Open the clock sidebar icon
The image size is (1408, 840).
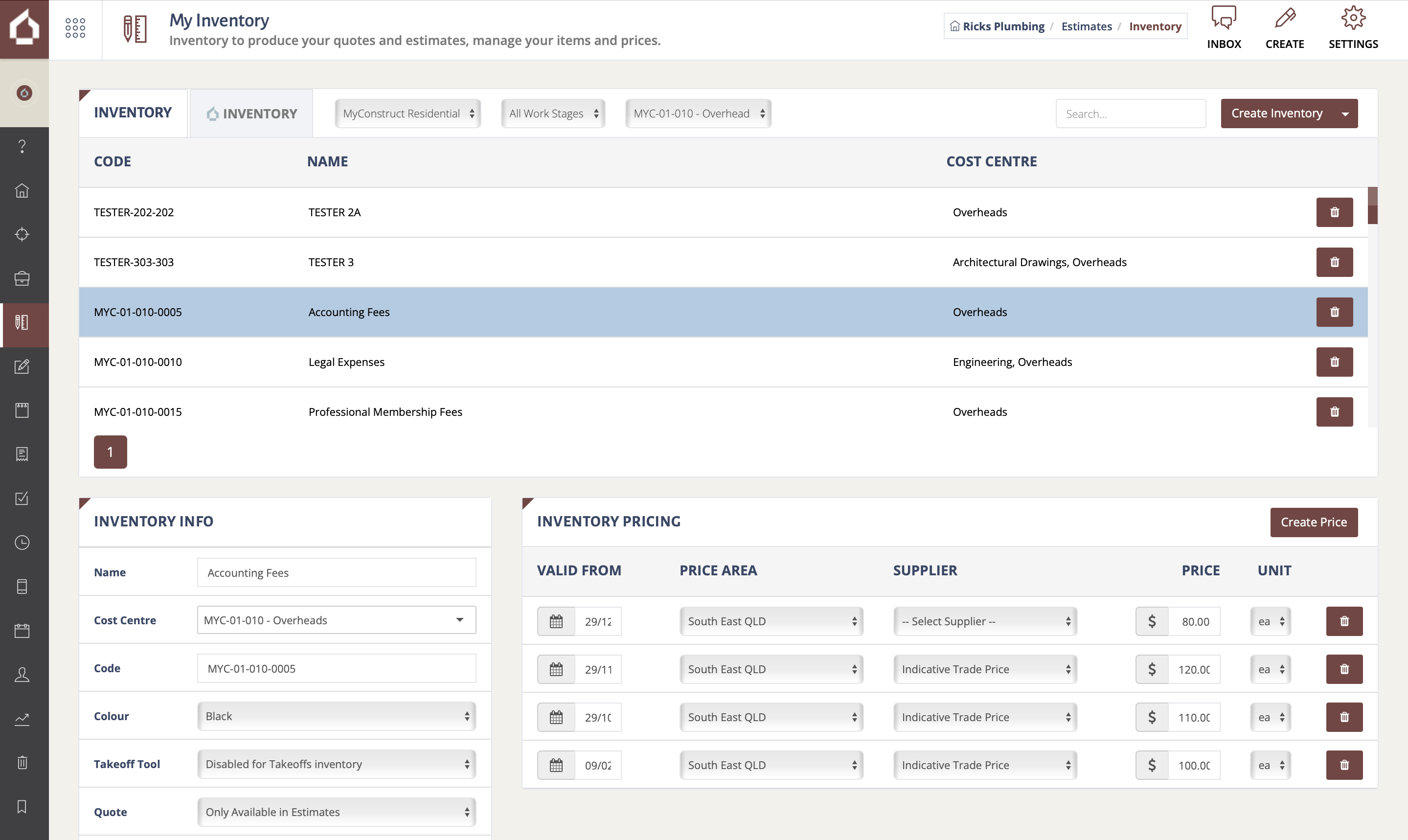(x=22, y=543)
